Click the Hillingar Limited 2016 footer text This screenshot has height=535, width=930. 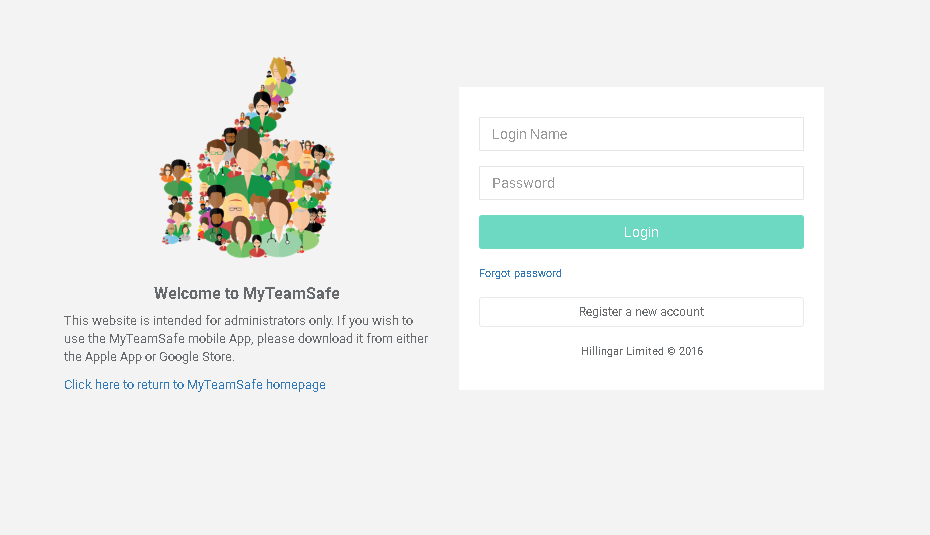pyautogui.click(x=642, y=351)
